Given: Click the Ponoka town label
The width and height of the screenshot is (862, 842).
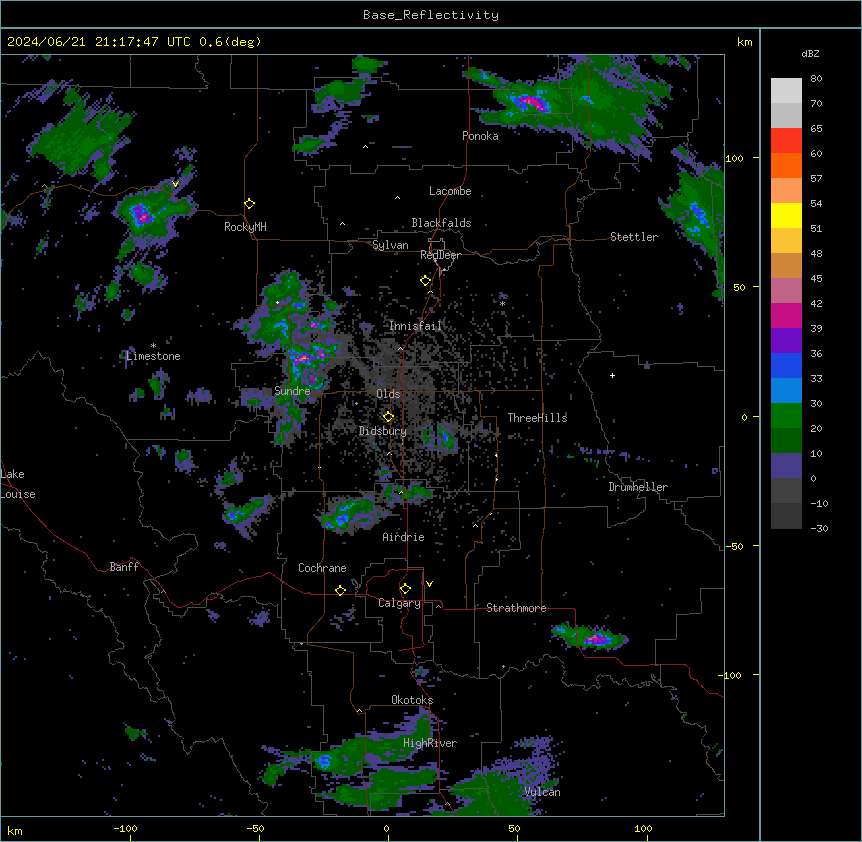Looking at the screenshot, I should click(x=480, y=136).
